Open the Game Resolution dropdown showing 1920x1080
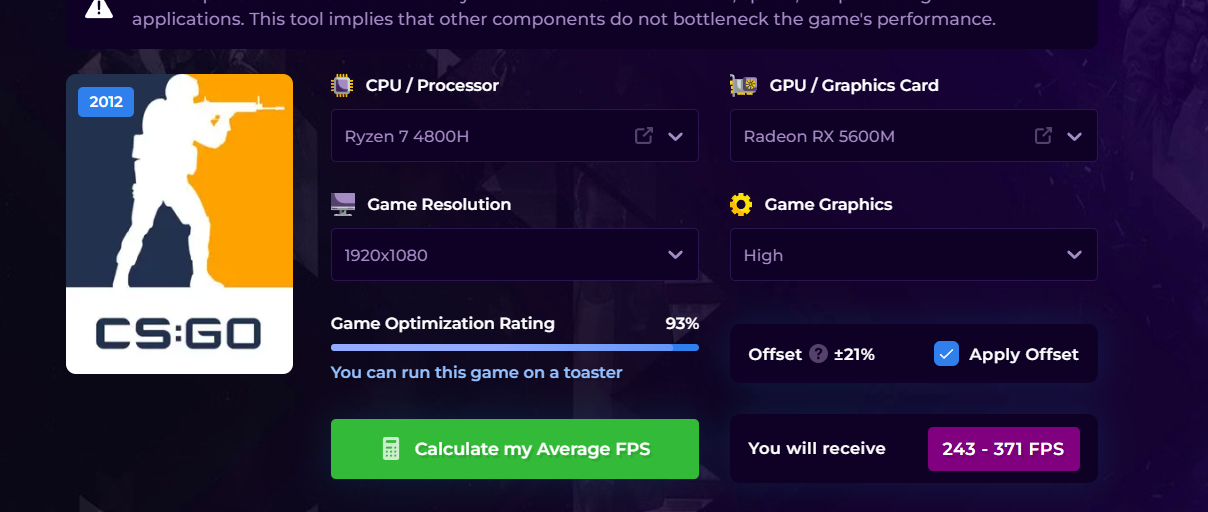The width and height of the screenshot is (1208, 512). (x=514, y=255)
